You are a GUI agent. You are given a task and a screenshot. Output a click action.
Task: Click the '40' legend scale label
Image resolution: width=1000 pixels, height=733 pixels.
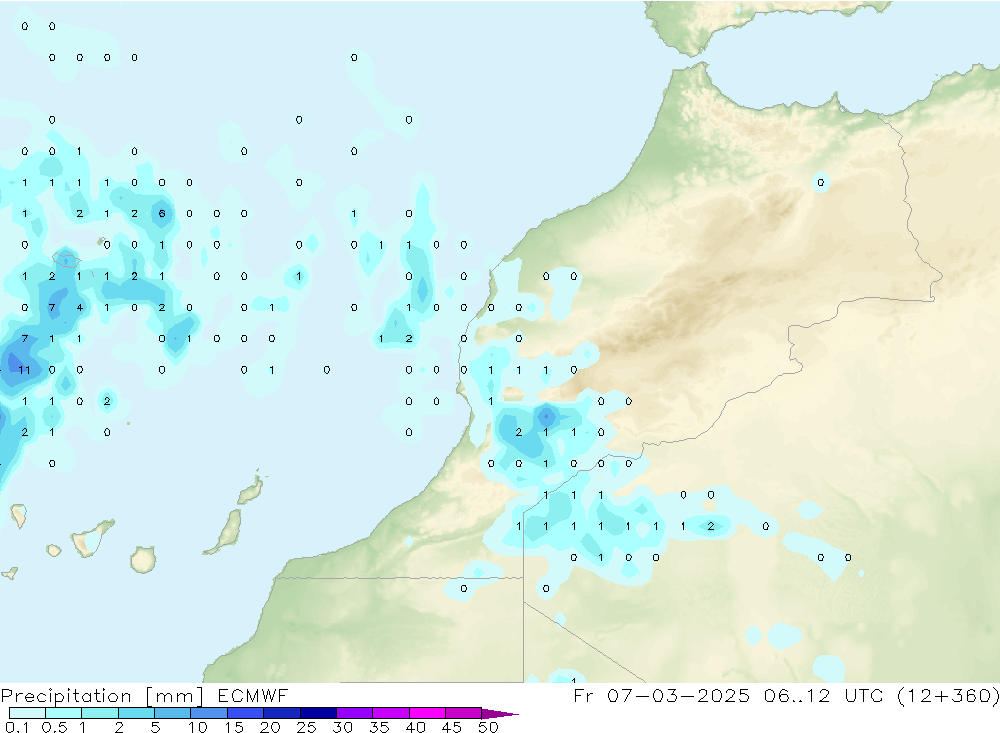click(x=415, y=727)
